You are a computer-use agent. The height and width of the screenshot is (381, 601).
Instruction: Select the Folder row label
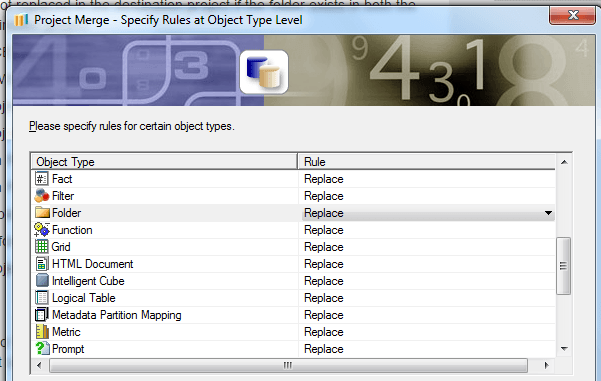coord(67,213)
